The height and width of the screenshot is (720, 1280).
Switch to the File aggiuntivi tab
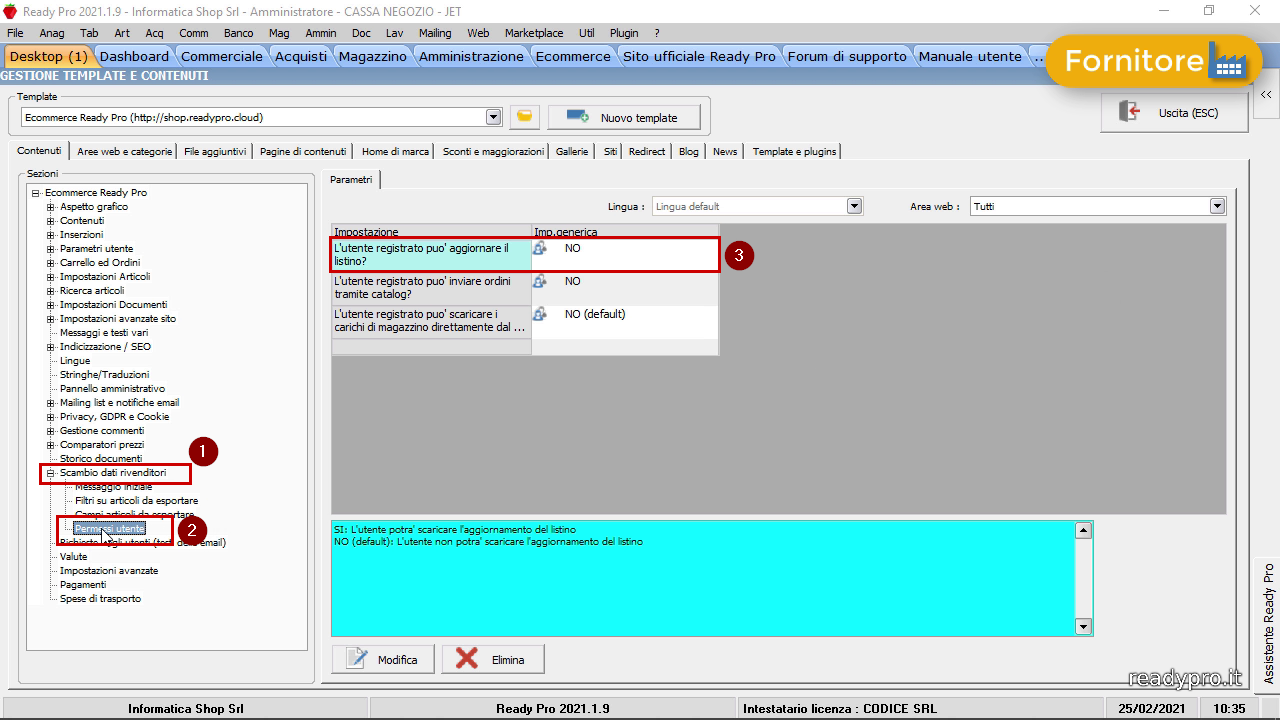coord(215,151)
